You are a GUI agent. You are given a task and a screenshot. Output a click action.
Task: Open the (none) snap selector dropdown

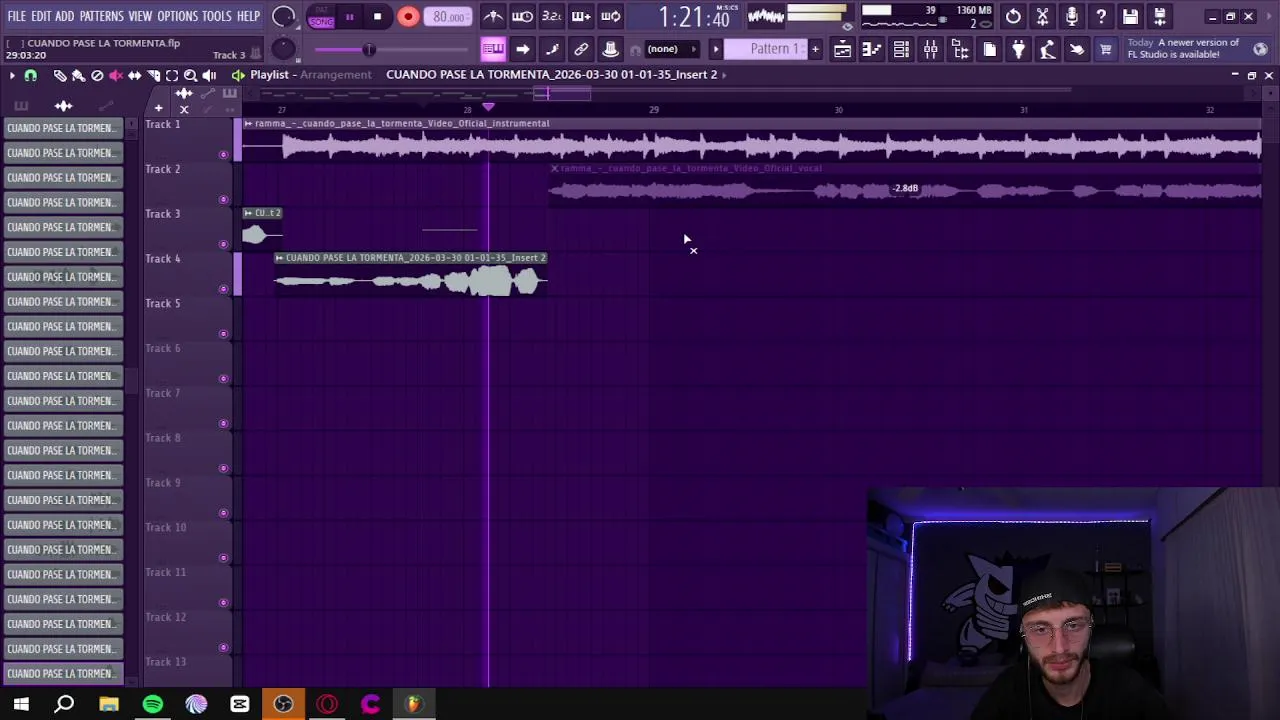(x=670, y=49)
